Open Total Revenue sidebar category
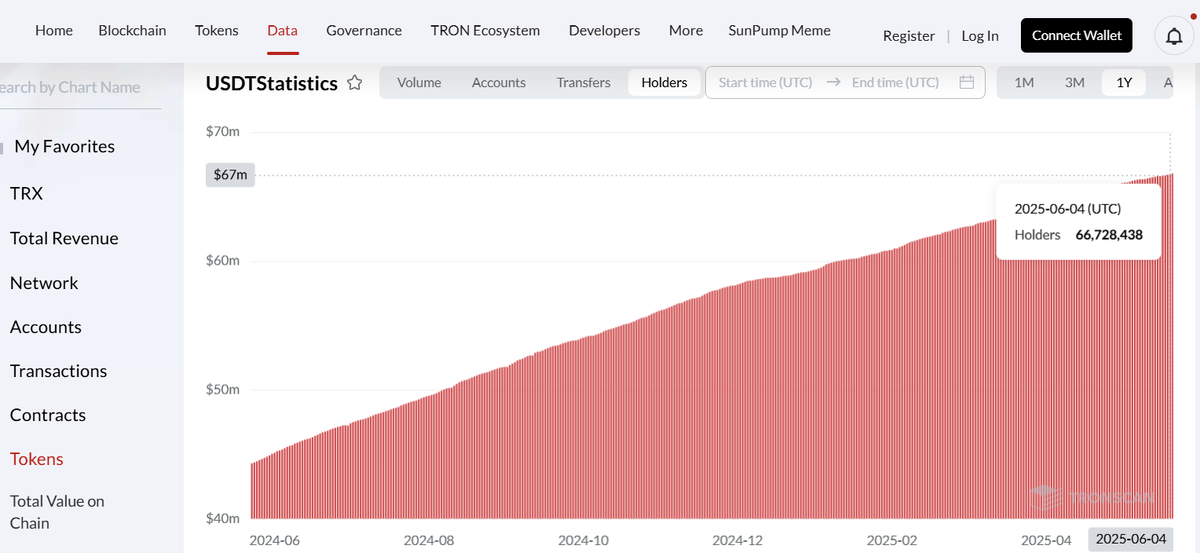The image size is (1200, 553). [64, 238]
